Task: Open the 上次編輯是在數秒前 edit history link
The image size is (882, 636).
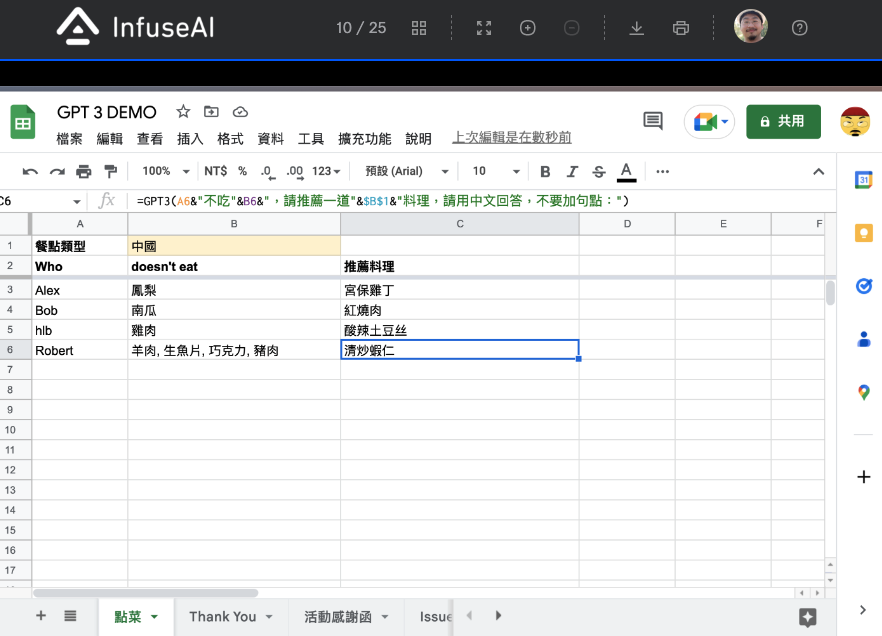Action: pos(512,138)
